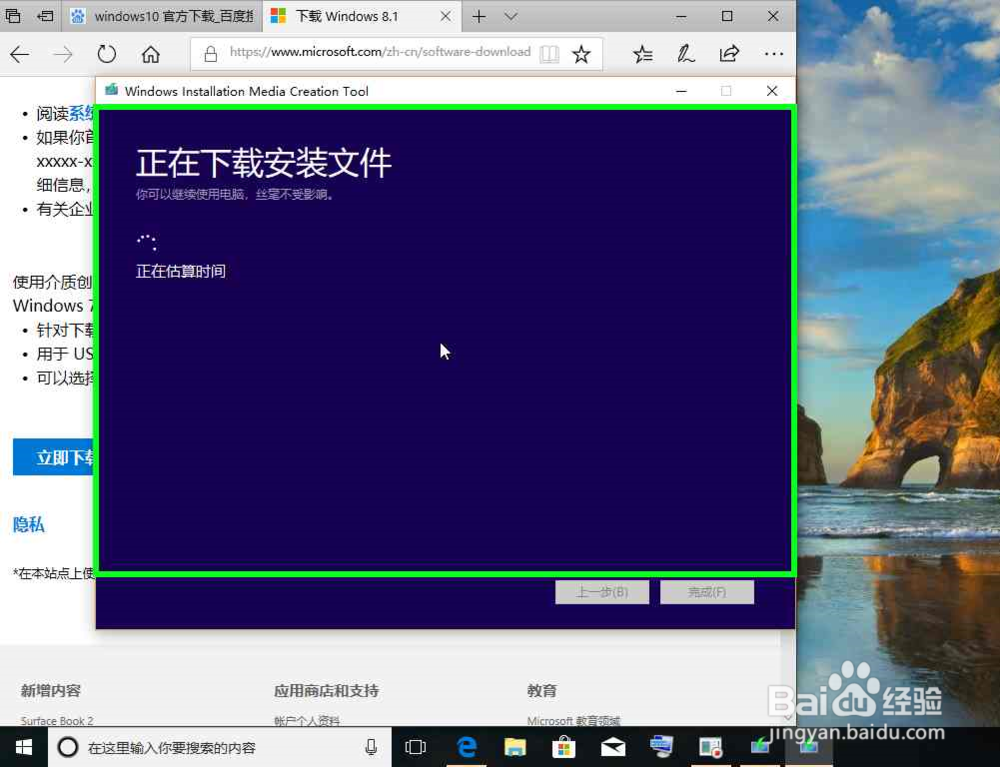Set these tabs aside
This screenshot has width=1000, height=767.
(45, 16)
